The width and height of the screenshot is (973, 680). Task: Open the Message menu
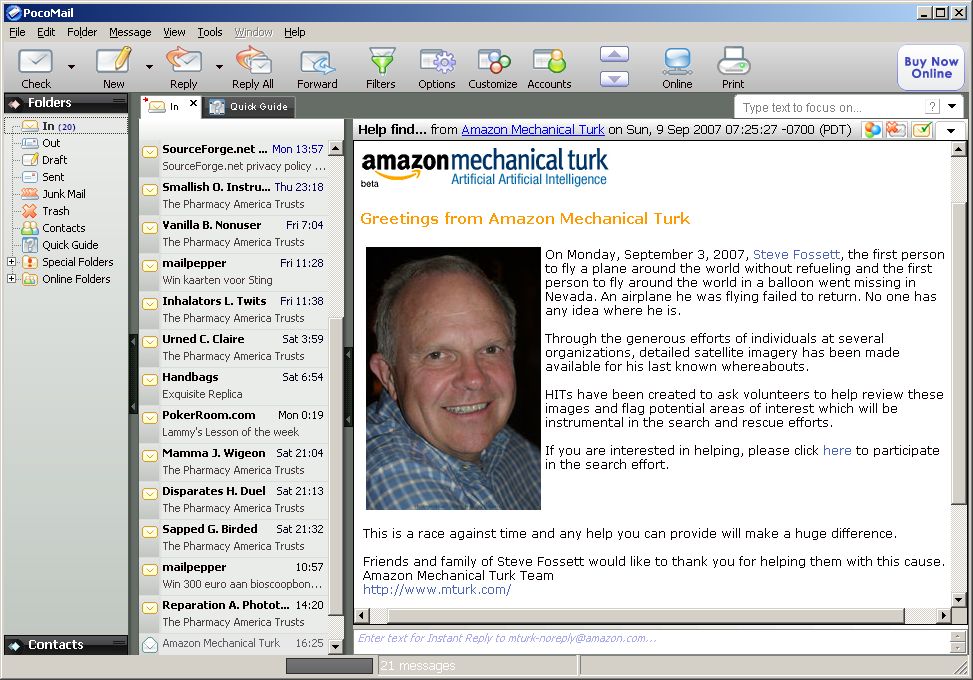tap(130, 32)
